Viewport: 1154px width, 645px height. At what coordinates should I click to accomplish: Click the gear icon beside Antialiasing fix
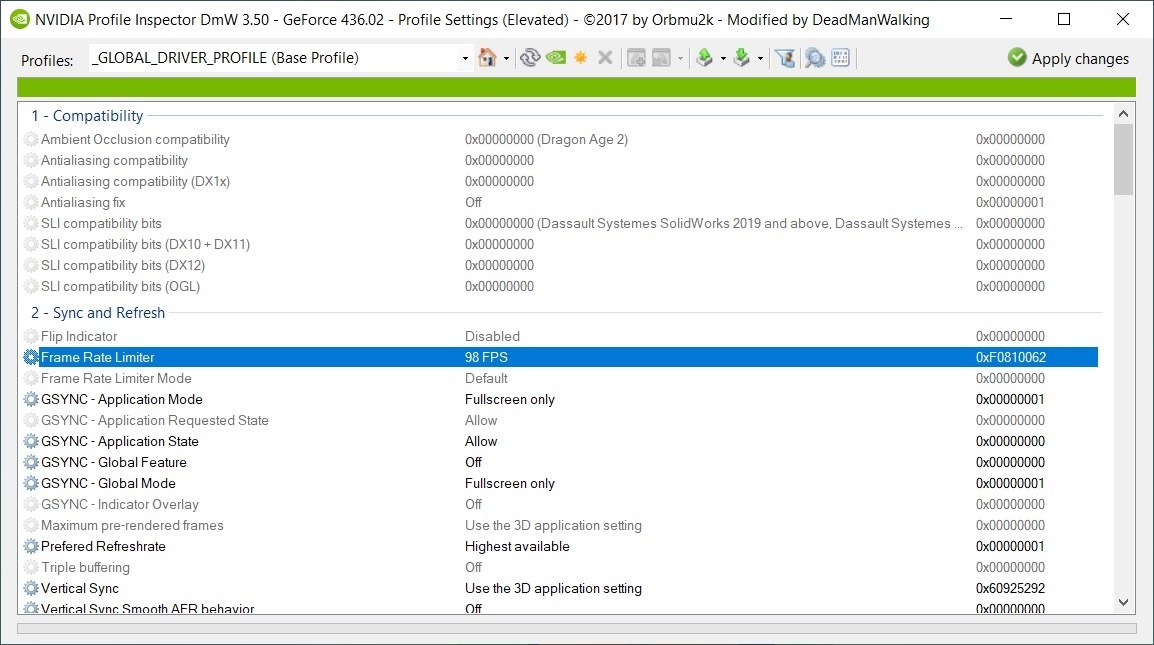[x=31, y=202]
